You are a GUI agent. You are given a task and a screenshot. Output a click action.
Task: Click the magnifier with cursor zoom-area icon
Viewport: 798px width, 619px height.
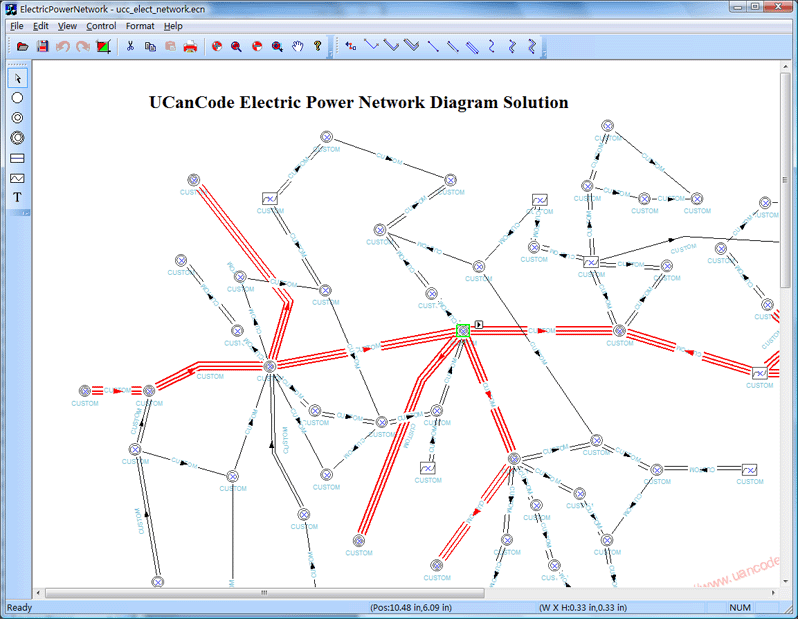pos(277,47)
